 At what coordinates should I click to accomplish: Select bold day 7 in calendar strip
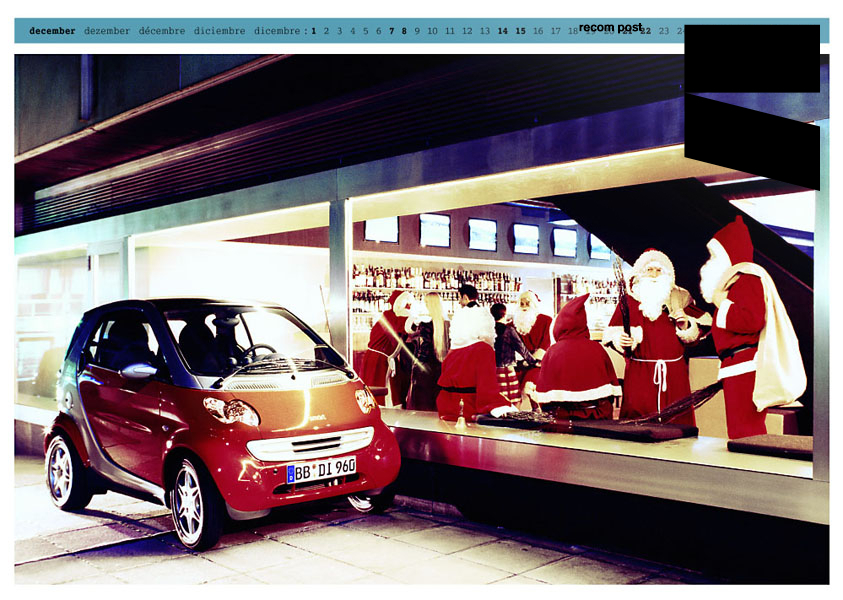pos(391,31)
